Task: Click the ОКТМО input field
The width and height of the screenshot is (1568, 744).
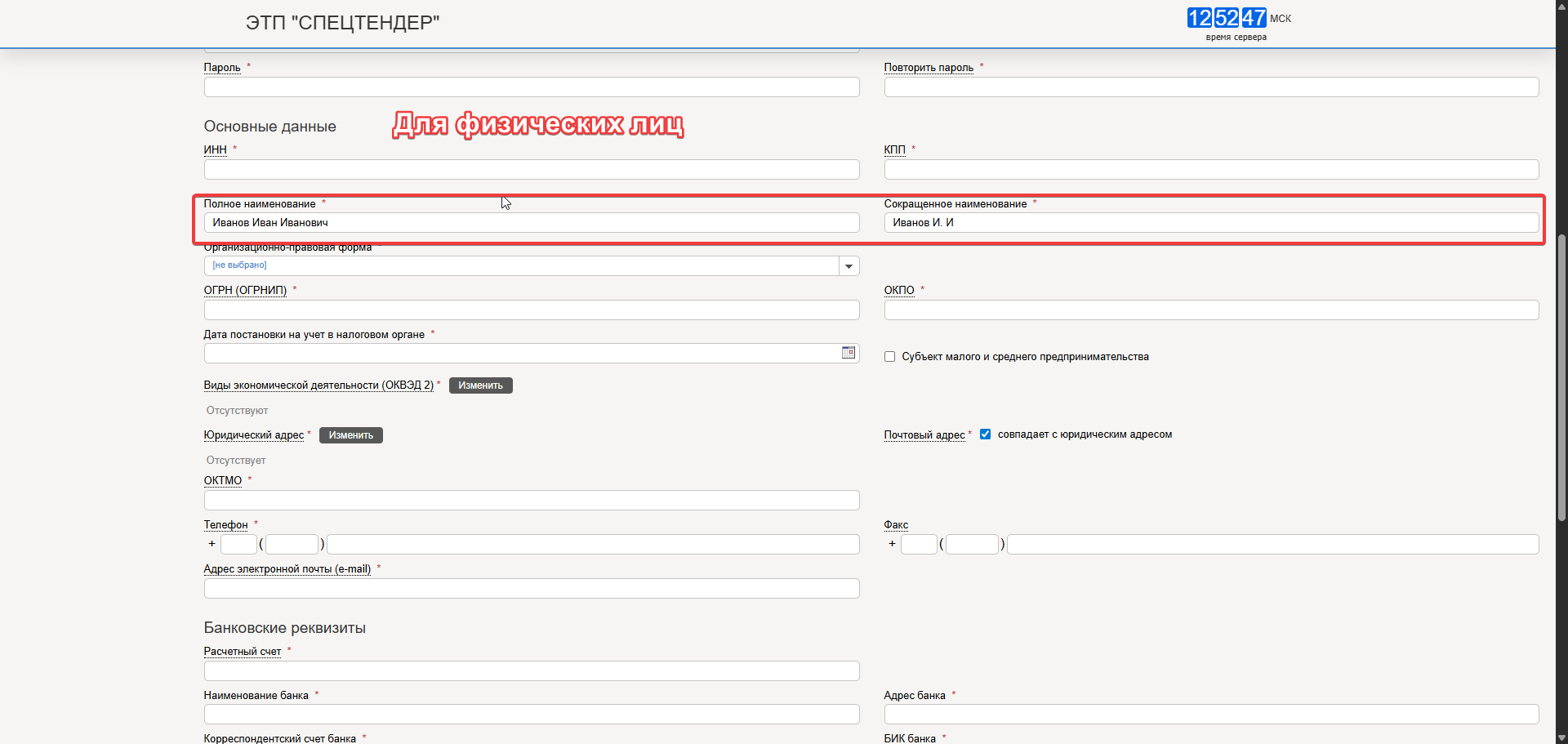Action: click(x=531, y=501)
